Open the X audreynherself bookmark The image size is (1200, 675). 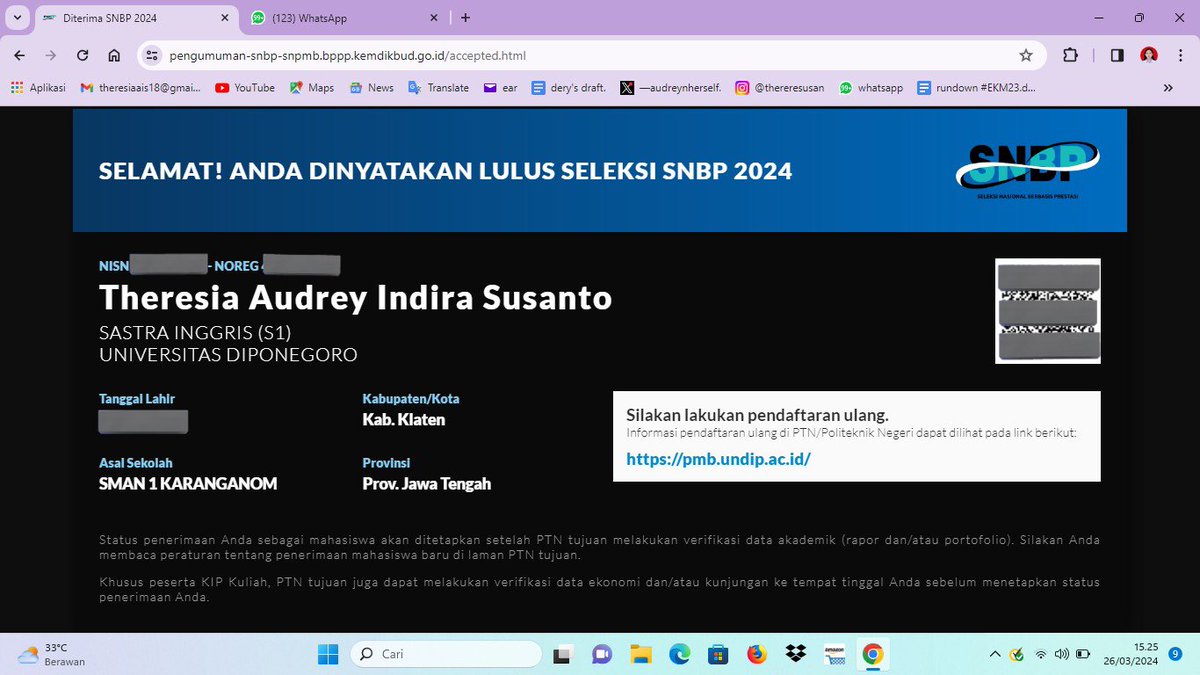click(x=669, y=88)
